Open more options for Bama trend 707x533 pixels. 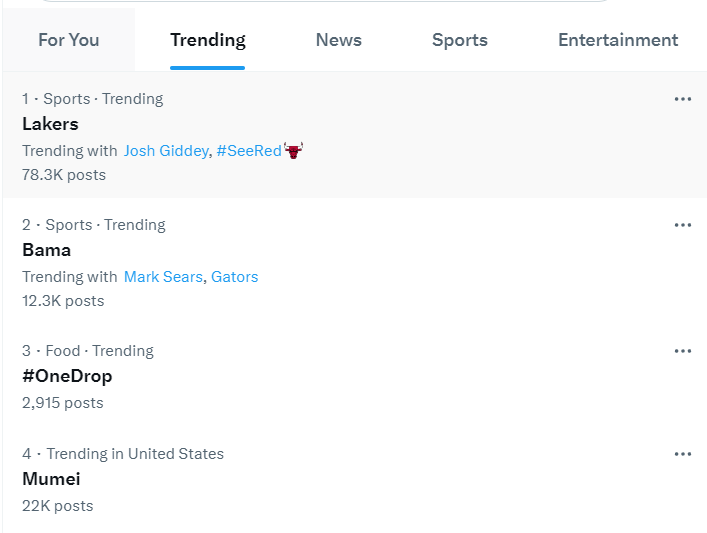683,225
